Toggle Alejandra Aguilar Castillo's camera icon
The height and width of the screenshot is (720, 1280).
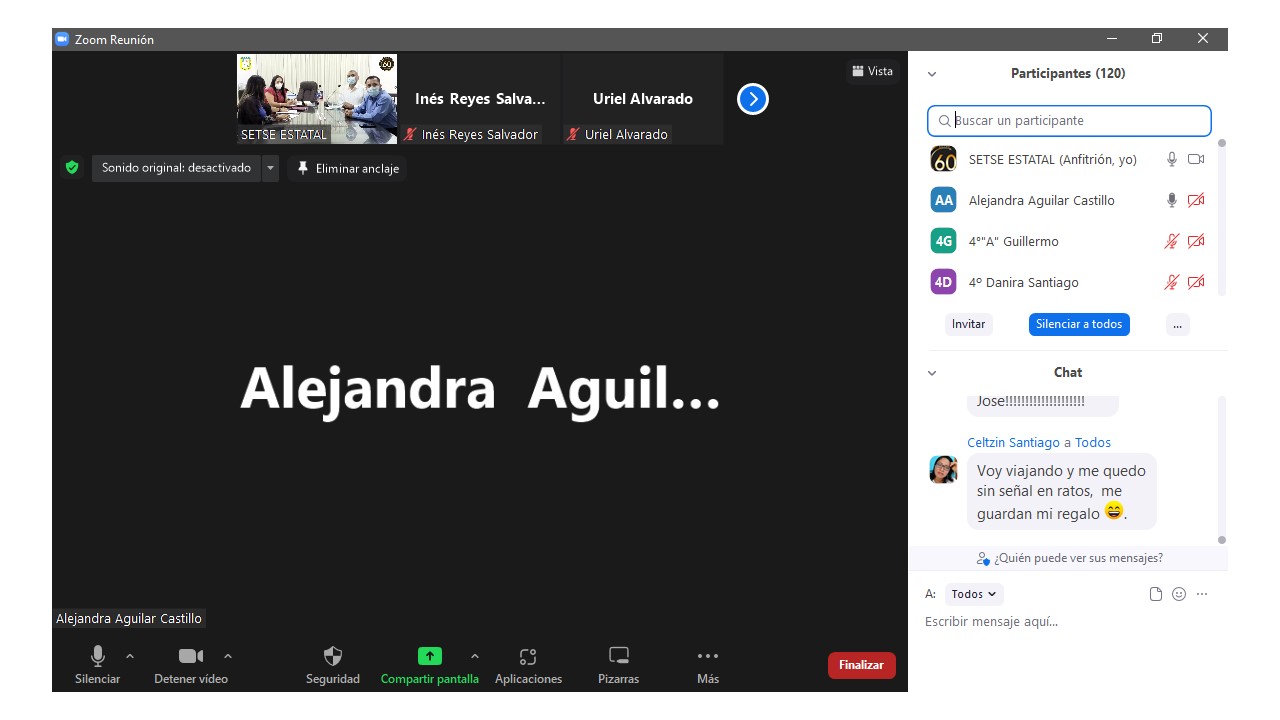tap(1196, 200)
